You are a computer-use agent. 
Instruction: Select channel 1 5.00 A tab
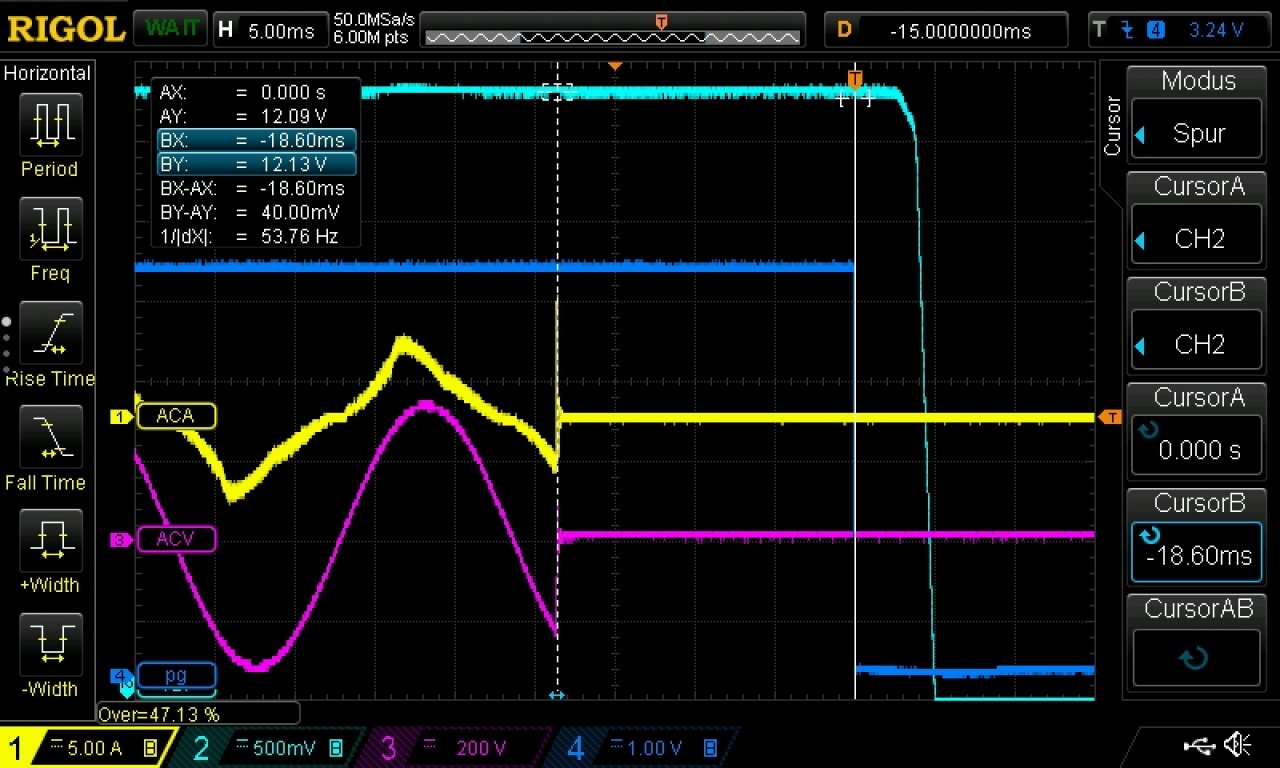click(x=88, y=748)
